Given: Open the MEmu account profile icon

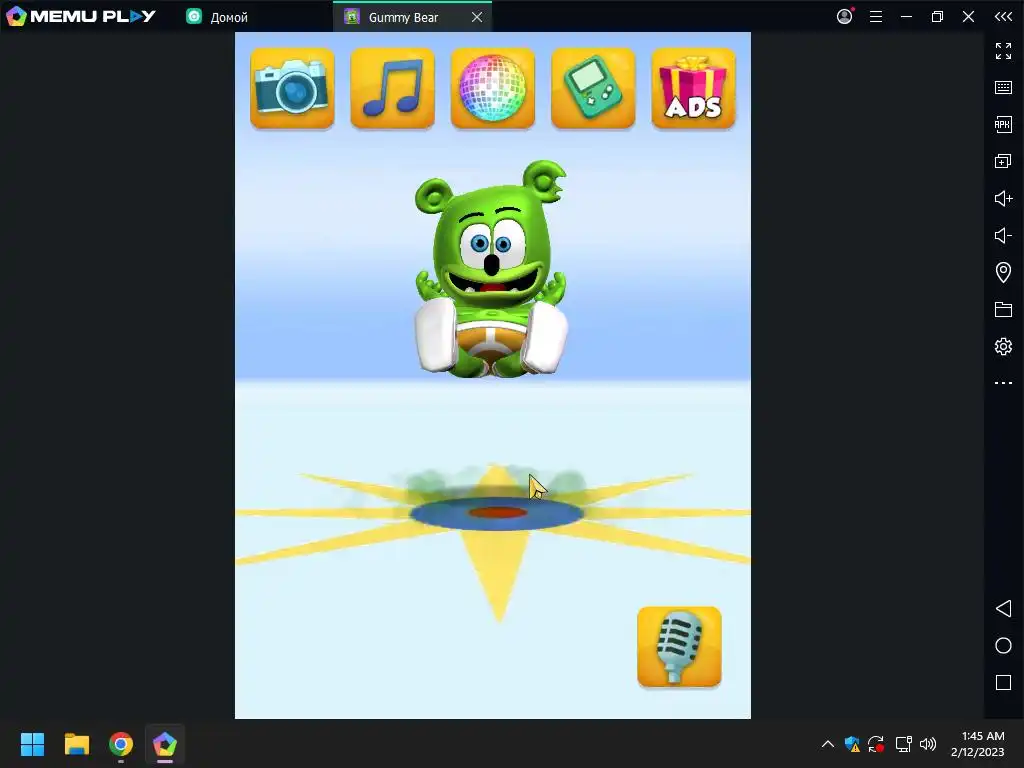Looking at the screenshot, I should pos(844,16).
